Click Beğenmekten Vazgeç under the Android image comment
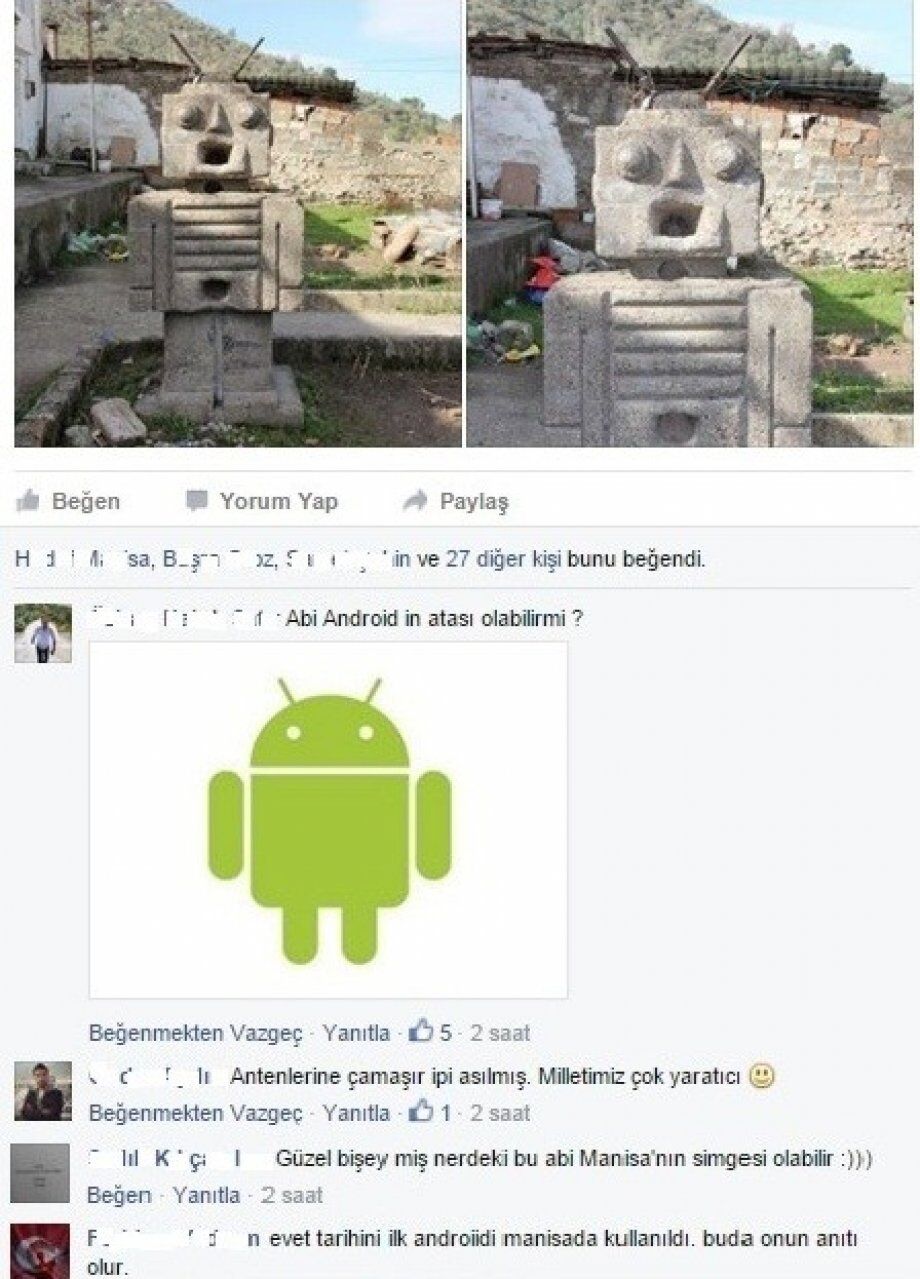 click(196, 1033)
